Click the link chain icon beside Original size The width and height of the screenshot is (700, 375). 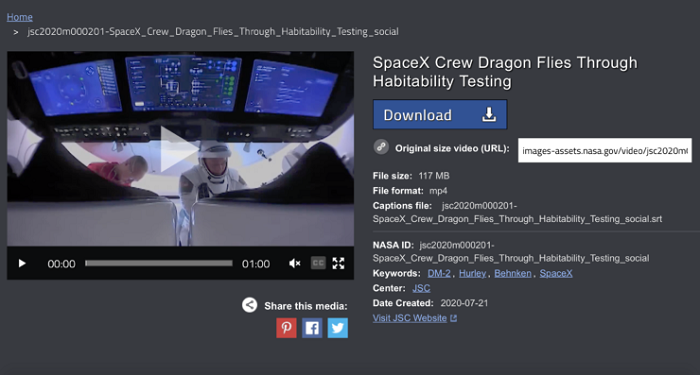[381, 147]
